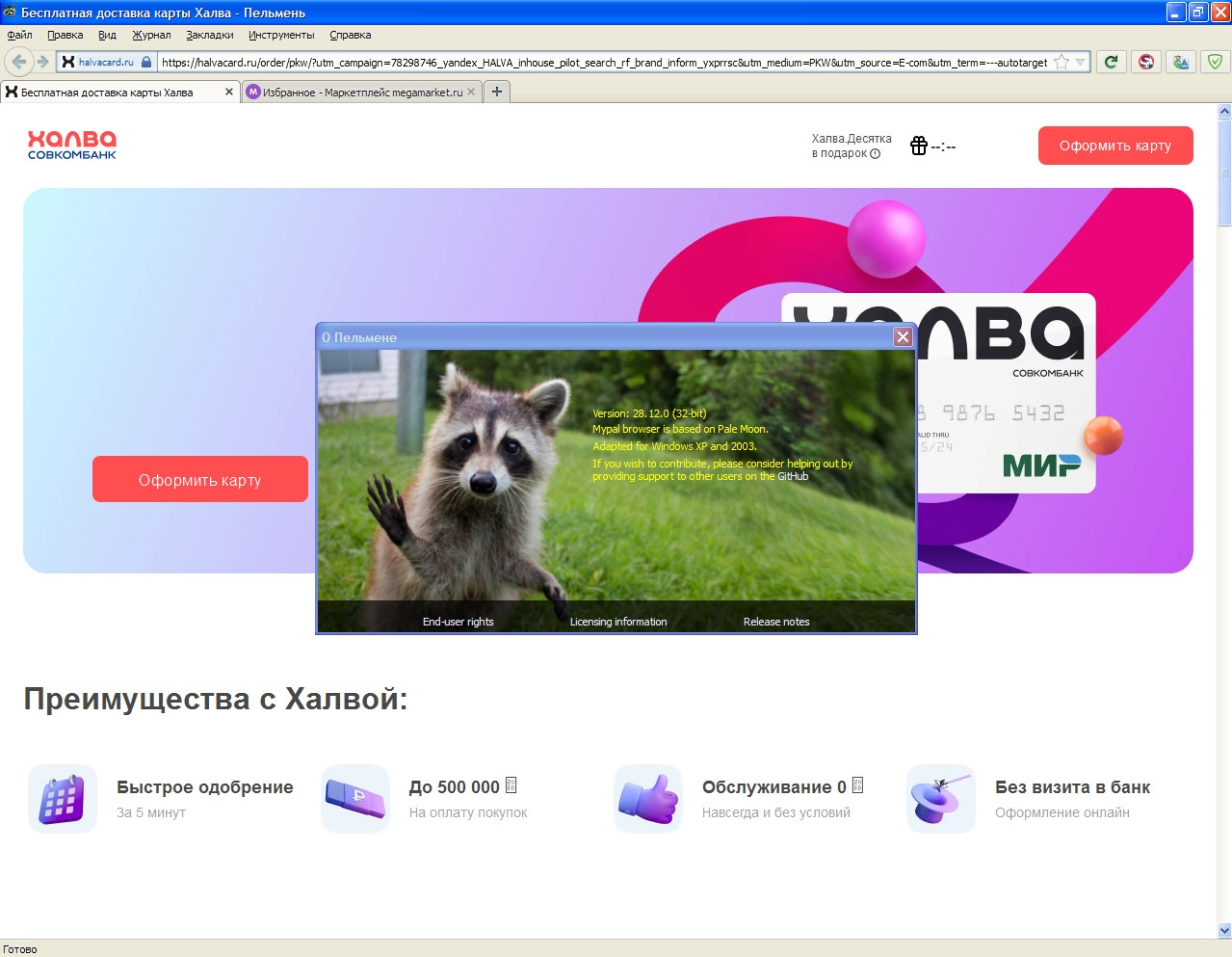Click the card icon for До 500 000
The width and height of the screenshot is (1232, 957).
coord(355,799)
